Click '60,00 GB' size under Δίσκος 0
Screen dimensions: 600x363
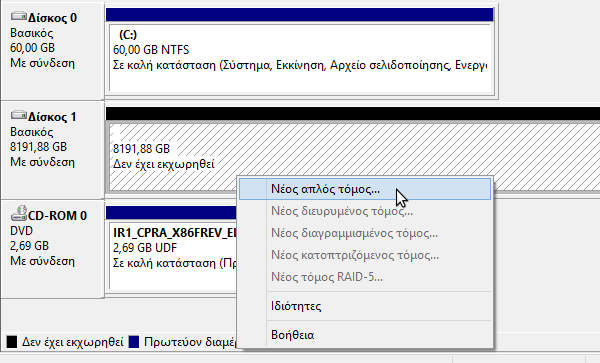pos(33,48)
